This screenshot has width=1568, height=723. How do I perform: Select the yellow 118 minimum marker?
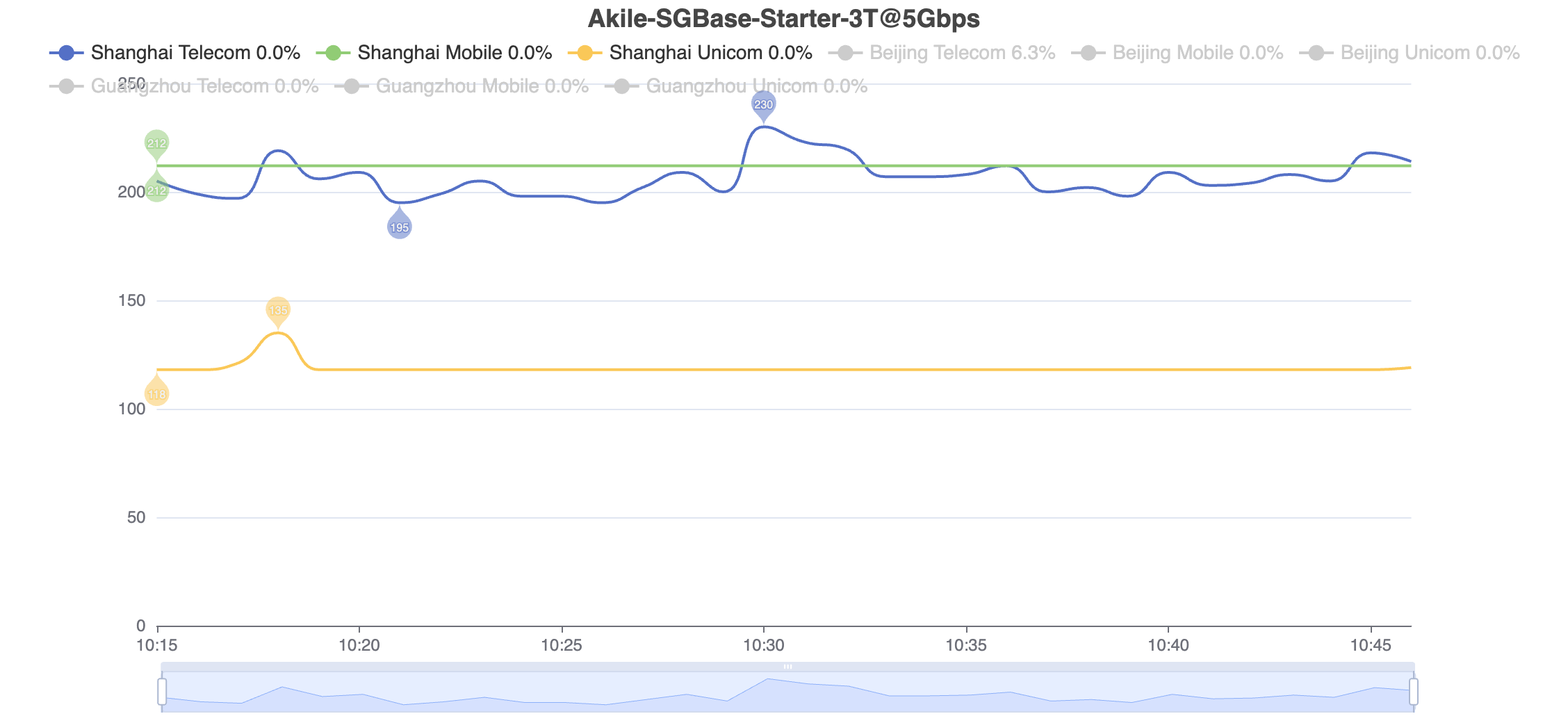pyautogui.click(x=156, y=391)
